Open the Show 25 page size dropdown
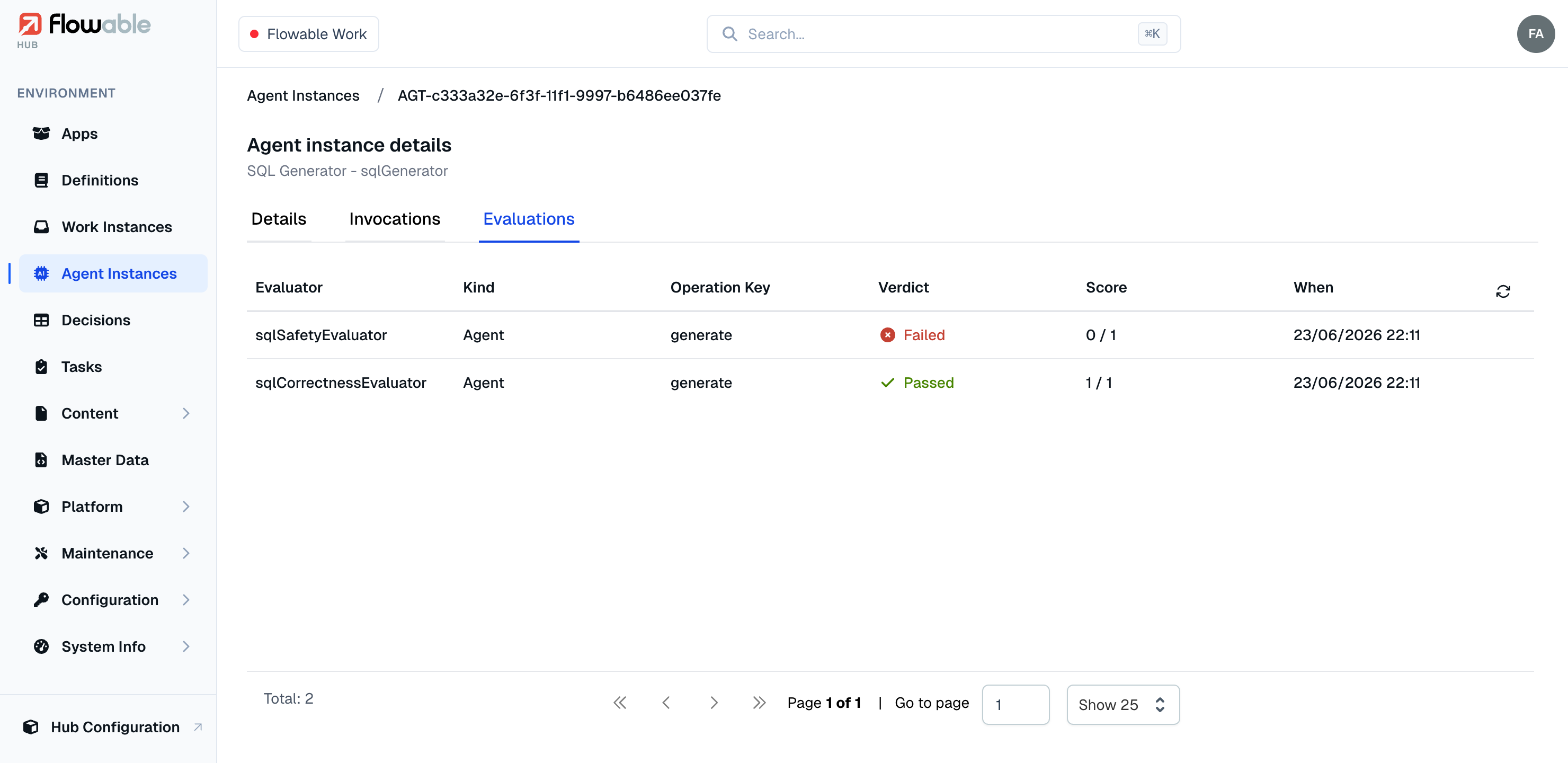The height and width of the screenshot is (763, 1568). [x=1123, y=705]
